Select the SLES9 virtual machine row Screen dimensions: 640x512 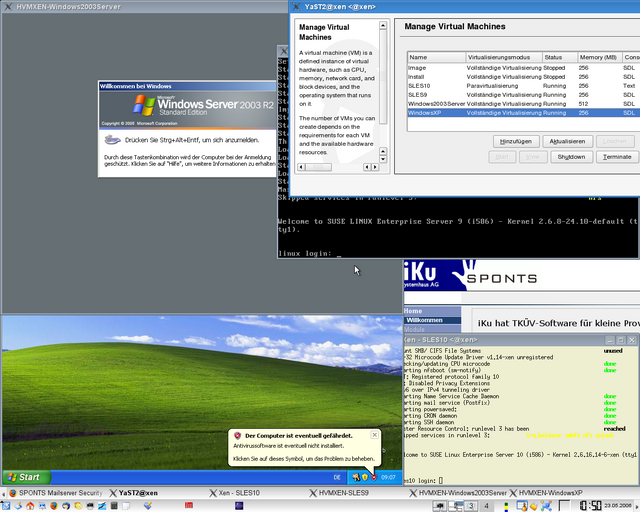(524, 95)
